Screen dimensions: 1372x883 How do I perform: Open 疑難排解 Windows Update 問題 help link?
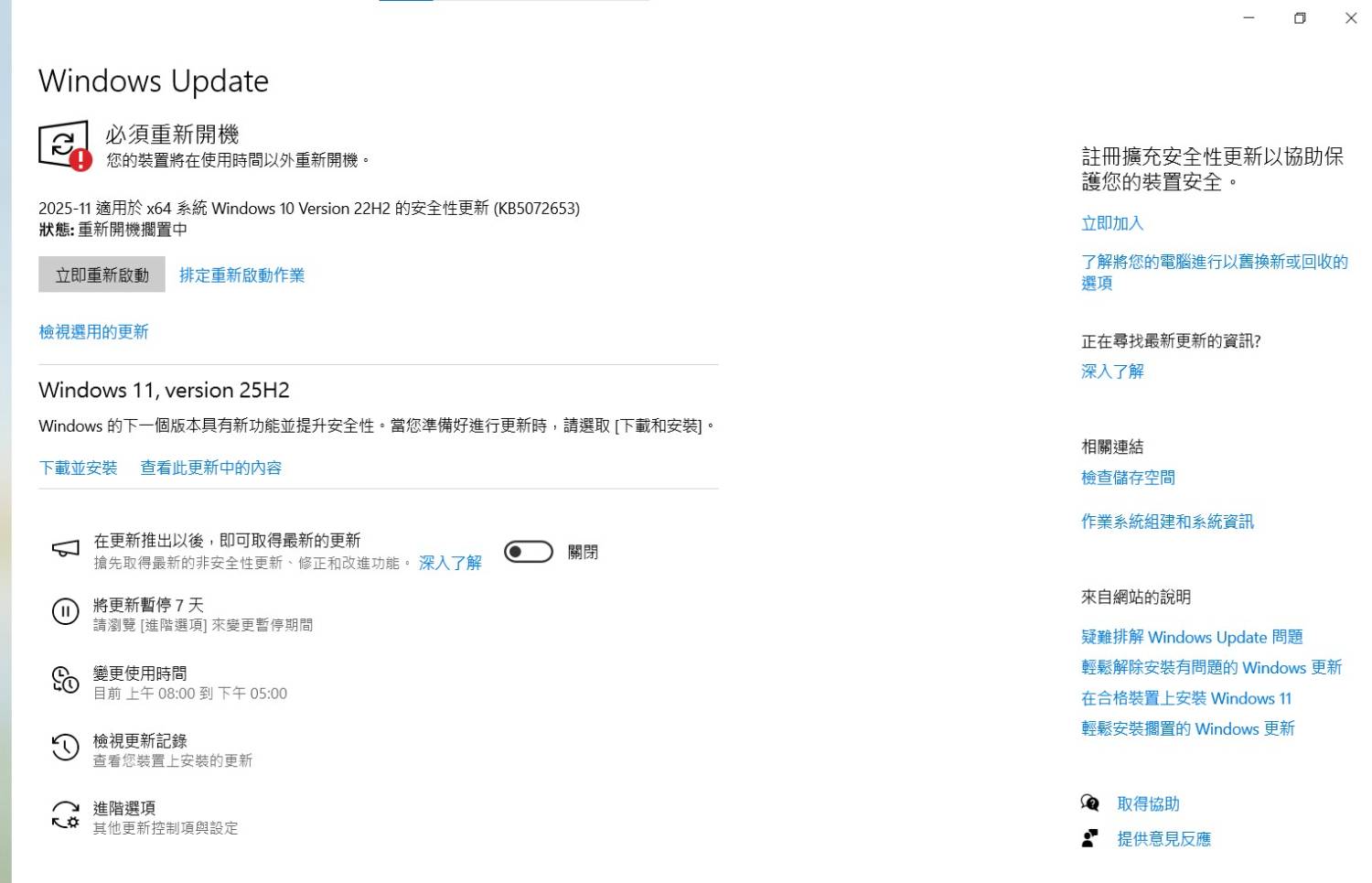click(x=1191, y=637)
